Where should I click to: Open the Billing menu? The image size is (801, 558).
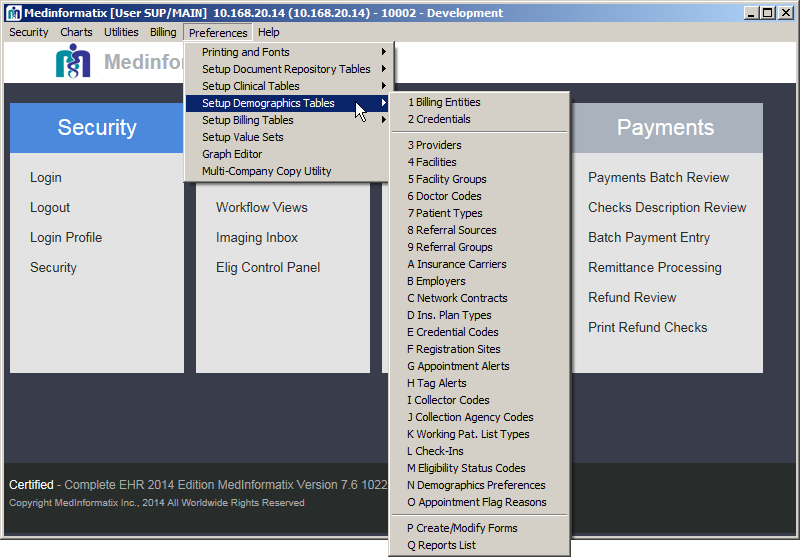[x=163, y=32]
